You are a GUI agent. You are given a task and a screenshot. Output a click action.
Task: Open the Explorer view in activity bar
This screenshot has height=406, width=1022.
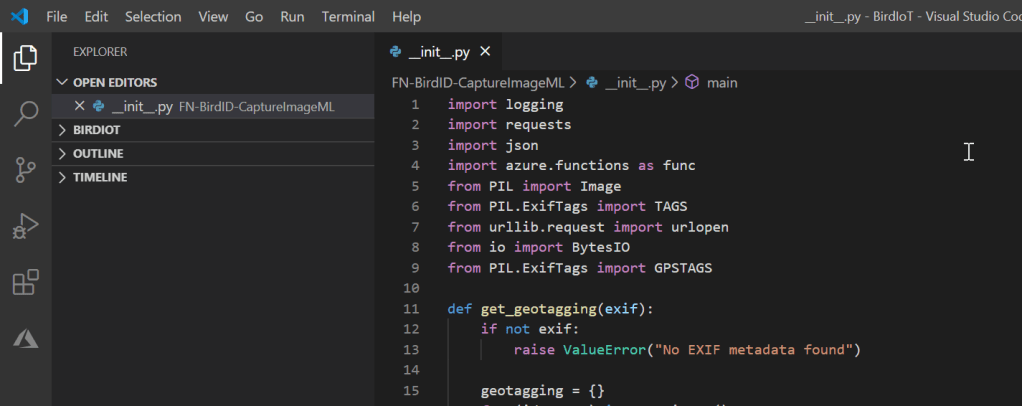pyautogui.click(x=25, y=59)
